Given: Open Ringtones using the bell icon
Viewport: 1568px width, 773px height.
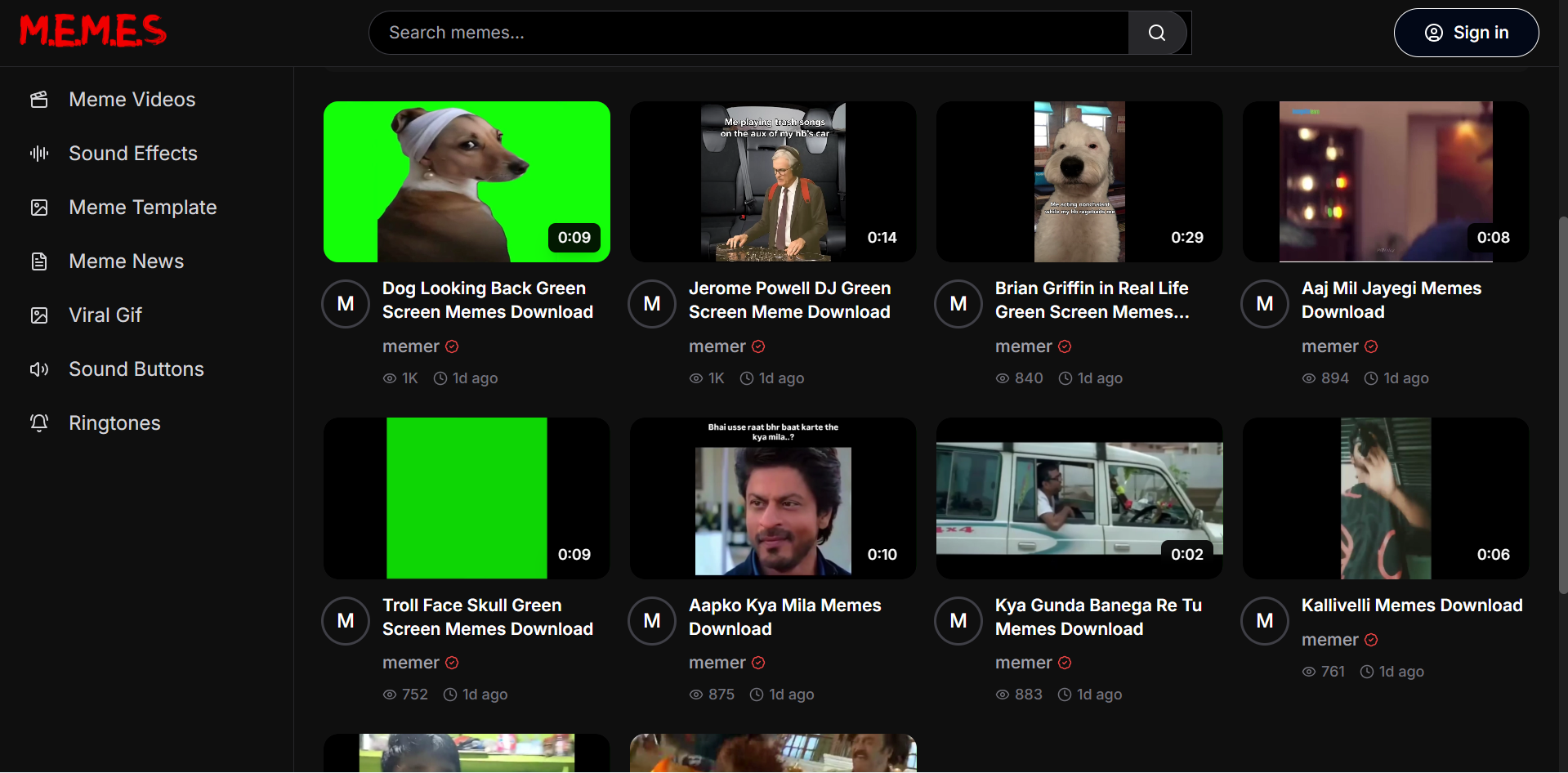Looking at the screenshot, I should click(39, 422).
